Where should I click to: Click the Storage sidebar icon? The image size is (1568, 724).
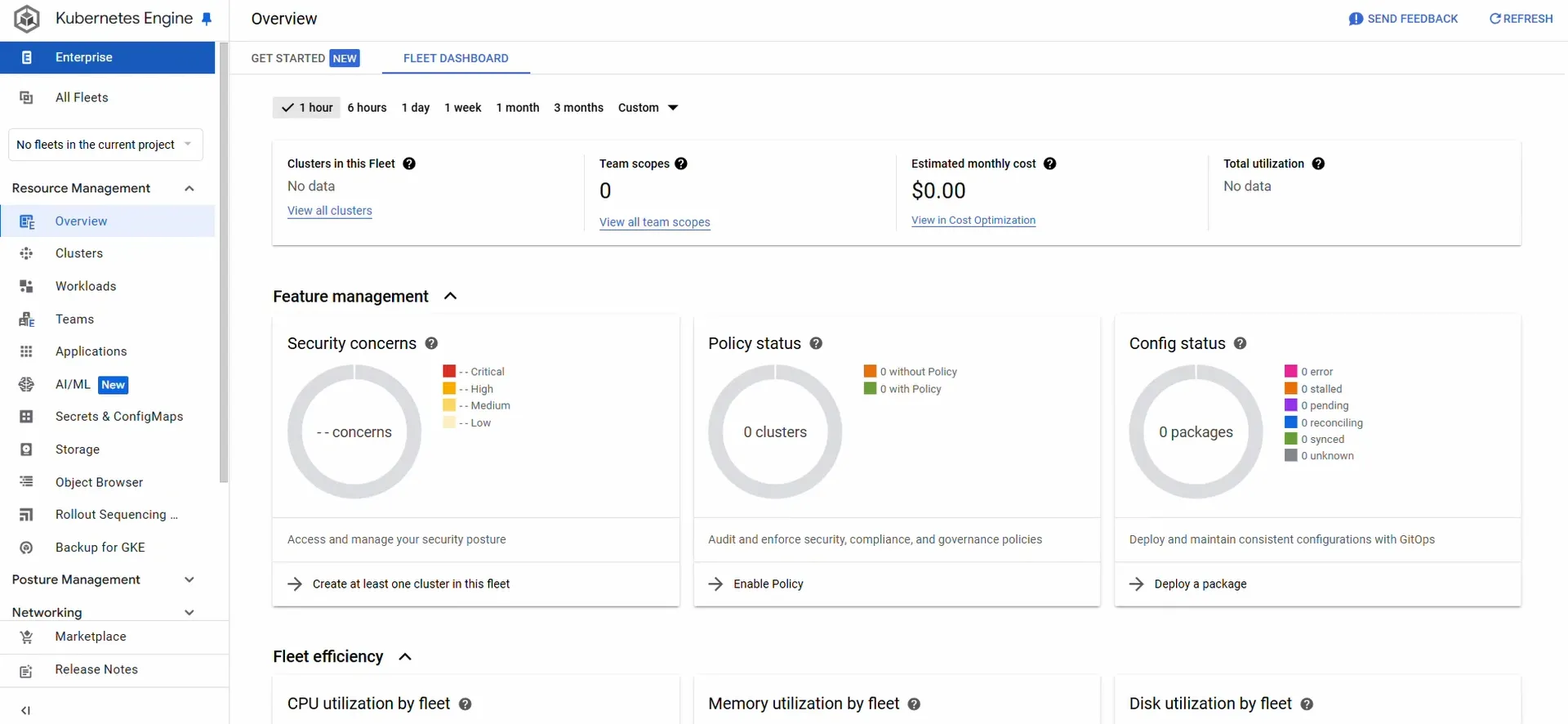[26, 449]
